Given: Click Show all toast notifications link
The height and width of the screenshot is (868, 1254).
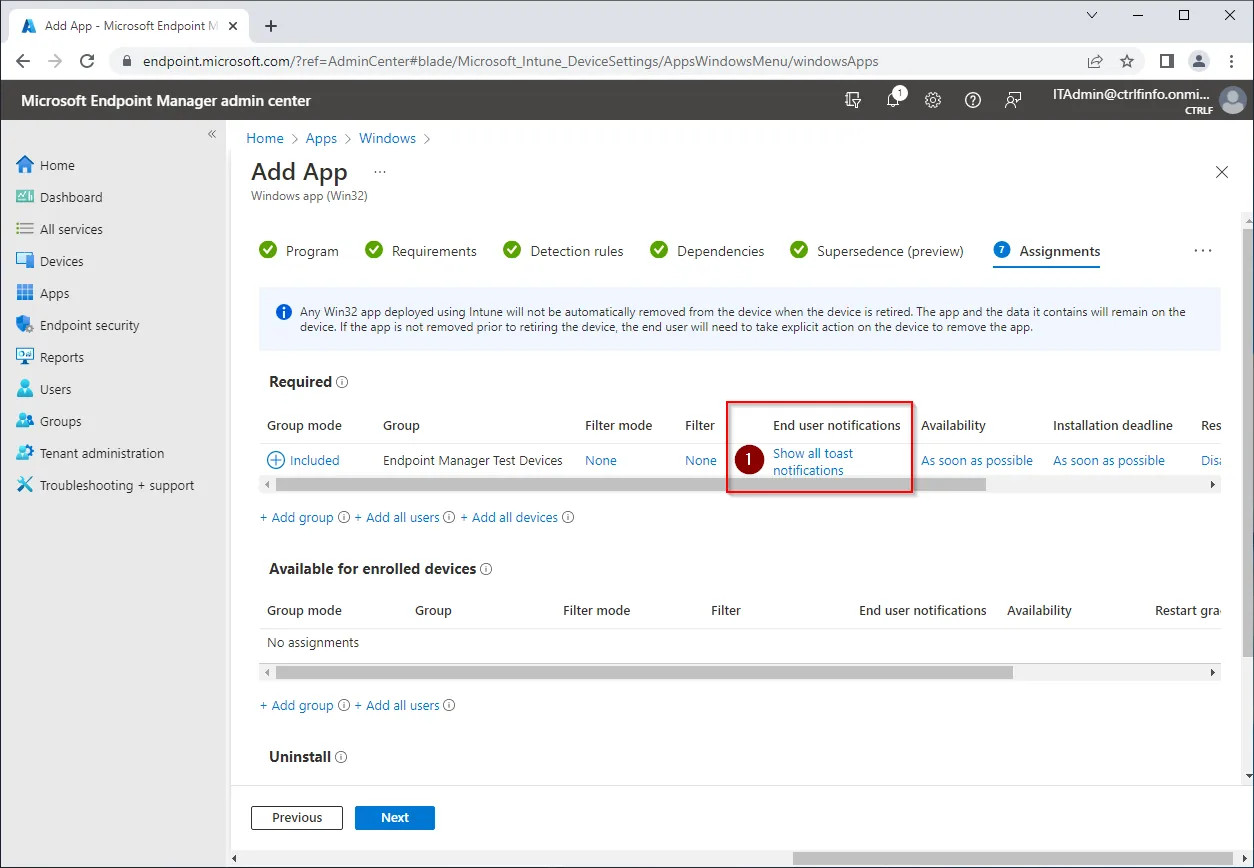Looking at the screenshot, I should click(813, 462).
